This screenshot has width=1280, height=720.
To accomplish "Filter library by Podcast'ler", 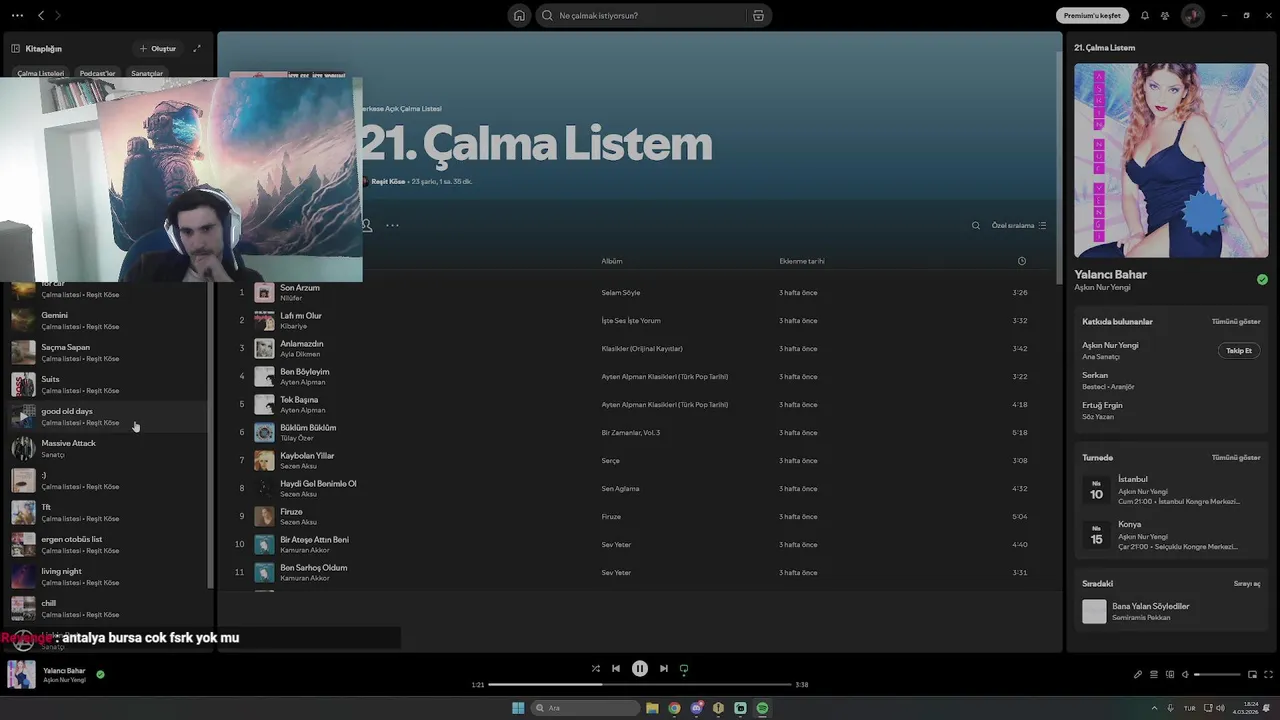I will pyautogui.click(x=97, y=73).
